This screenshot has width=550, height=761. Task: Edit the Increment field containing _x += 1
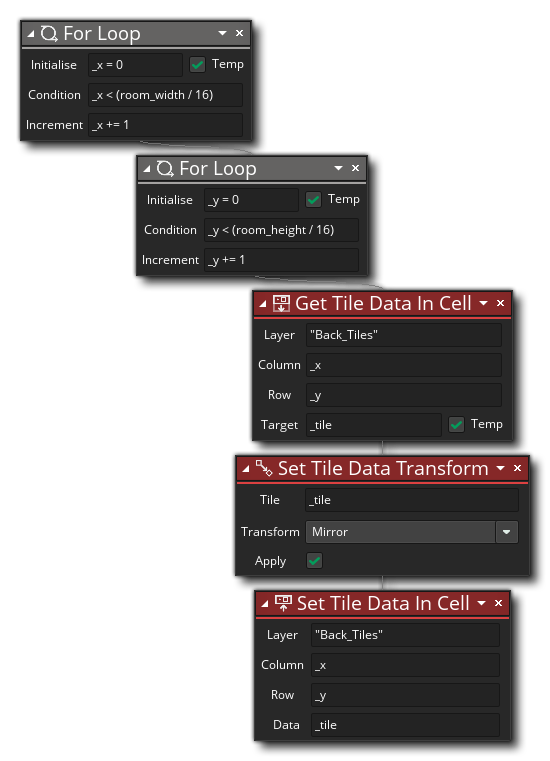[x=166, y=125]
